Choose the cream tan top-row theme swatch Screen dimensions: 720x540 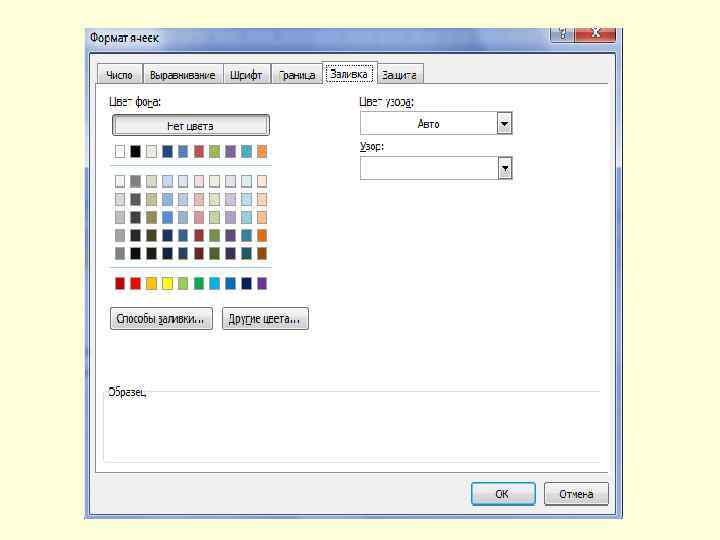point(151,152)
